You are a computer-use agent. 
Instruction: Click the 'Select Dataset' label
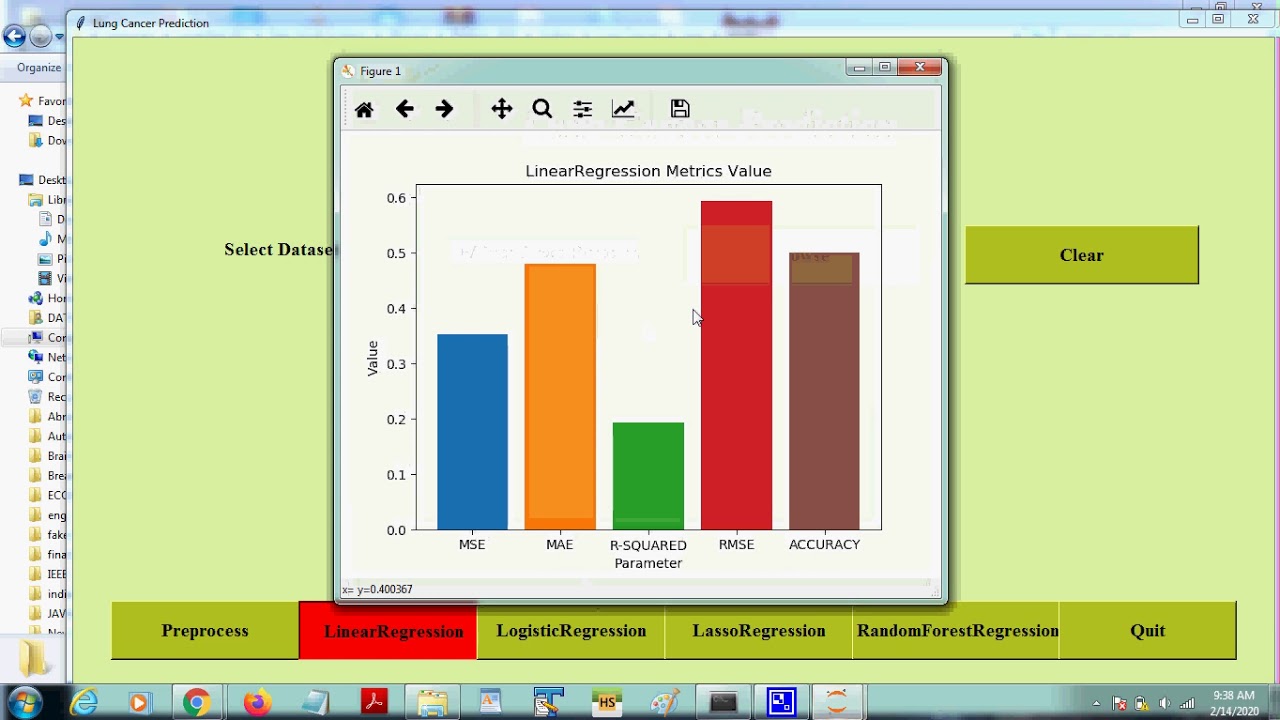[x=279, y=250]
